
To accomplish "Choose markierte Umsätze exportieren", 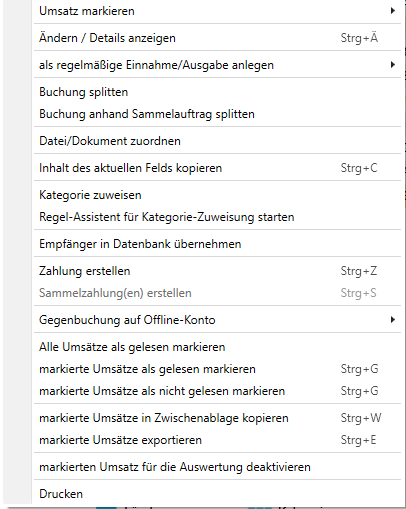I will point(217,440).
